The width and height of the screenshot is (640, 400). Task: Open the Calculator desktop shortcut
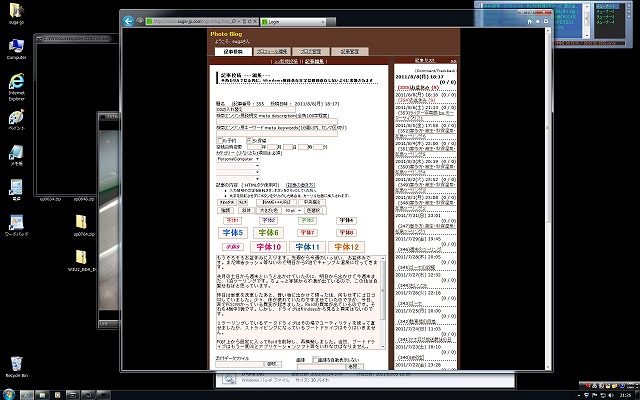pyautogui.click(x=16, y=190)
